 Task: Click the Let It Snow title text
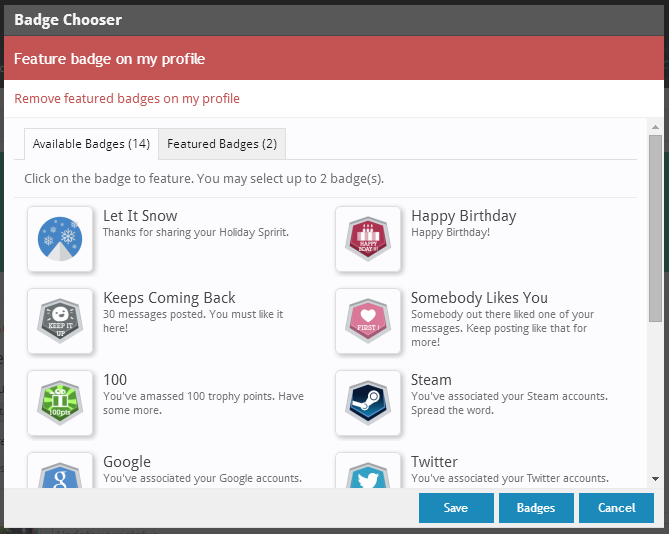click(140, 216)
